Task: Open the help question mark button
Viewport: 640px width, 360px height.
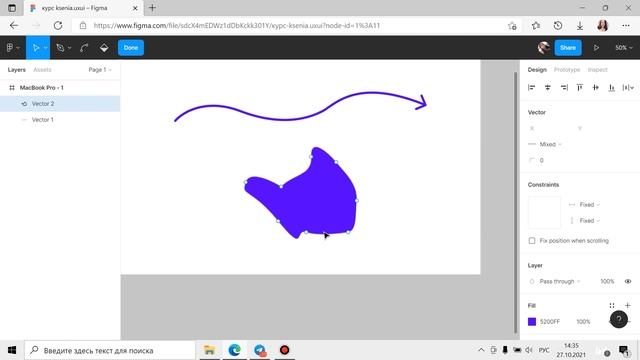Action: (x=619, y=319)
